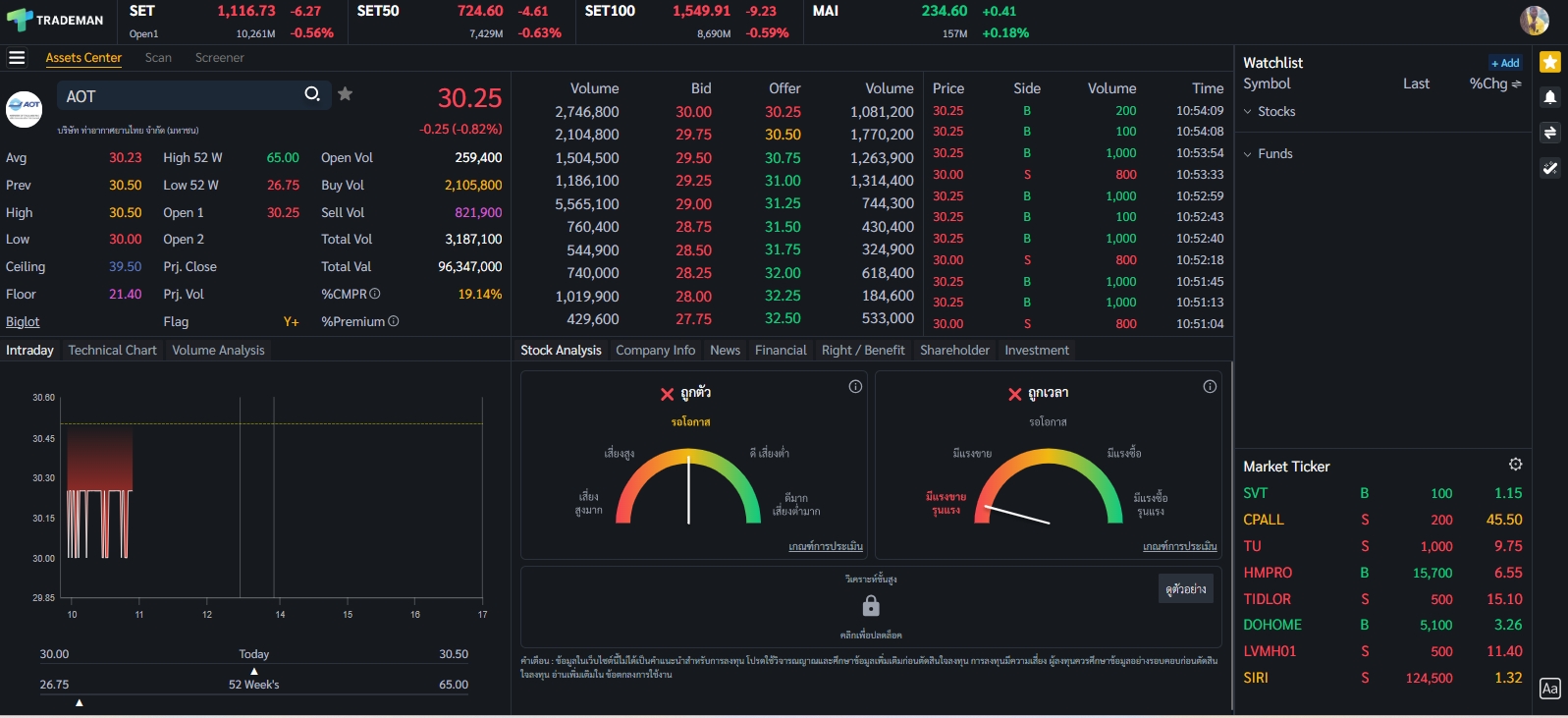Image resolution: width=1568 pixels, height=718 pixels.
Task: Click the info icon on the ถูกตัว gauge card
Action: [x=855, y=387]
